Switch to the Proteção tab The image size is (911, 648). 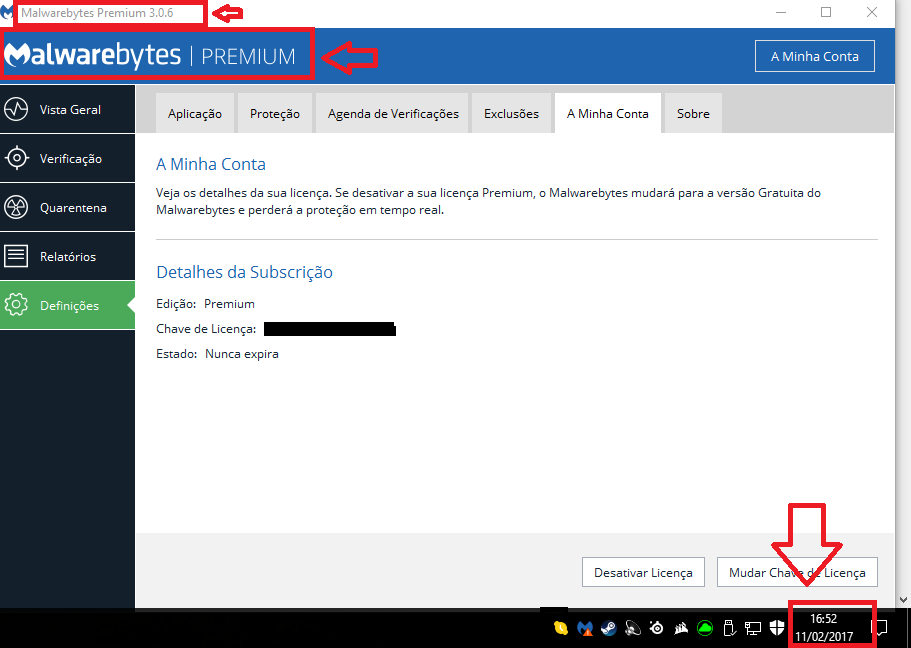coord(275,113)
